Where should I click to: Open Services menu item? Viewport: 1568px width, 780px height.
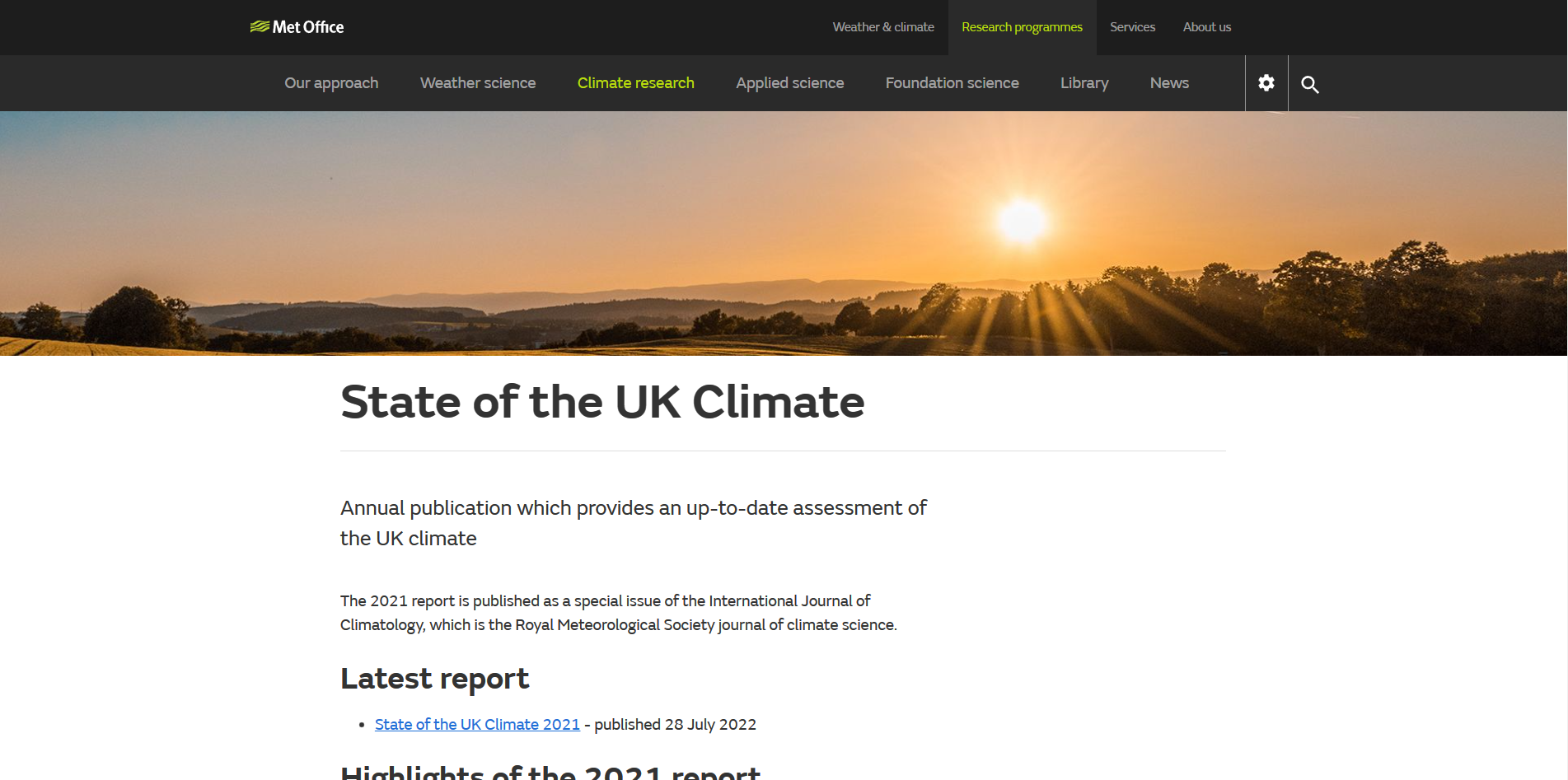1132,27
